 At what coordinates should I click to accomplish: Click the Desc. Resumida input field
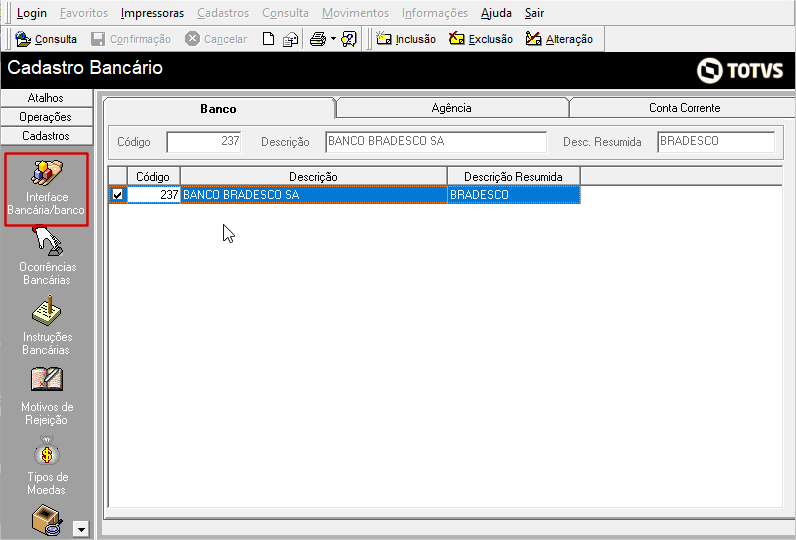[x=716, y=142]
